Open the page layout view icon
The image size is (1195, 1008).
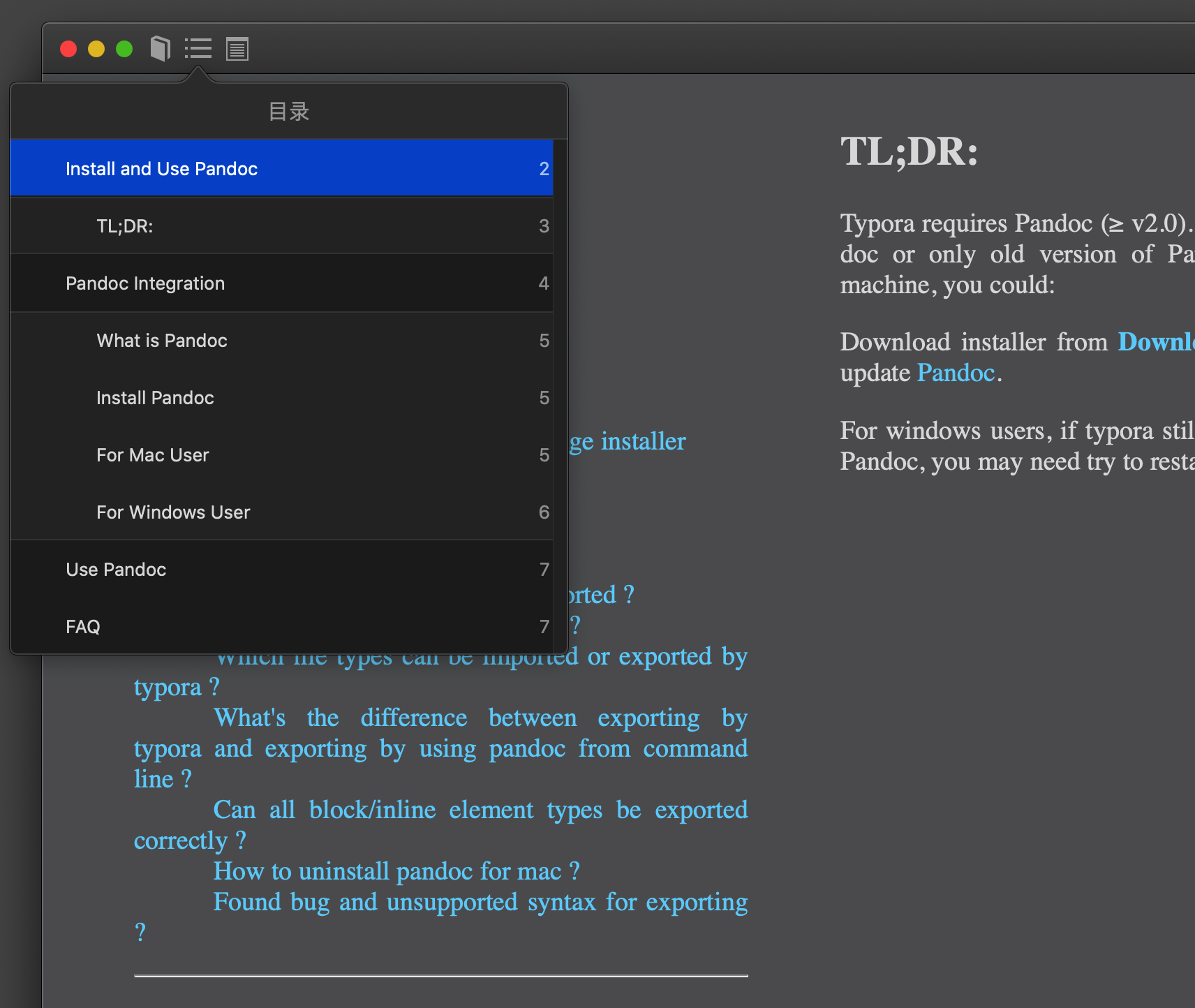pos(237,49)
